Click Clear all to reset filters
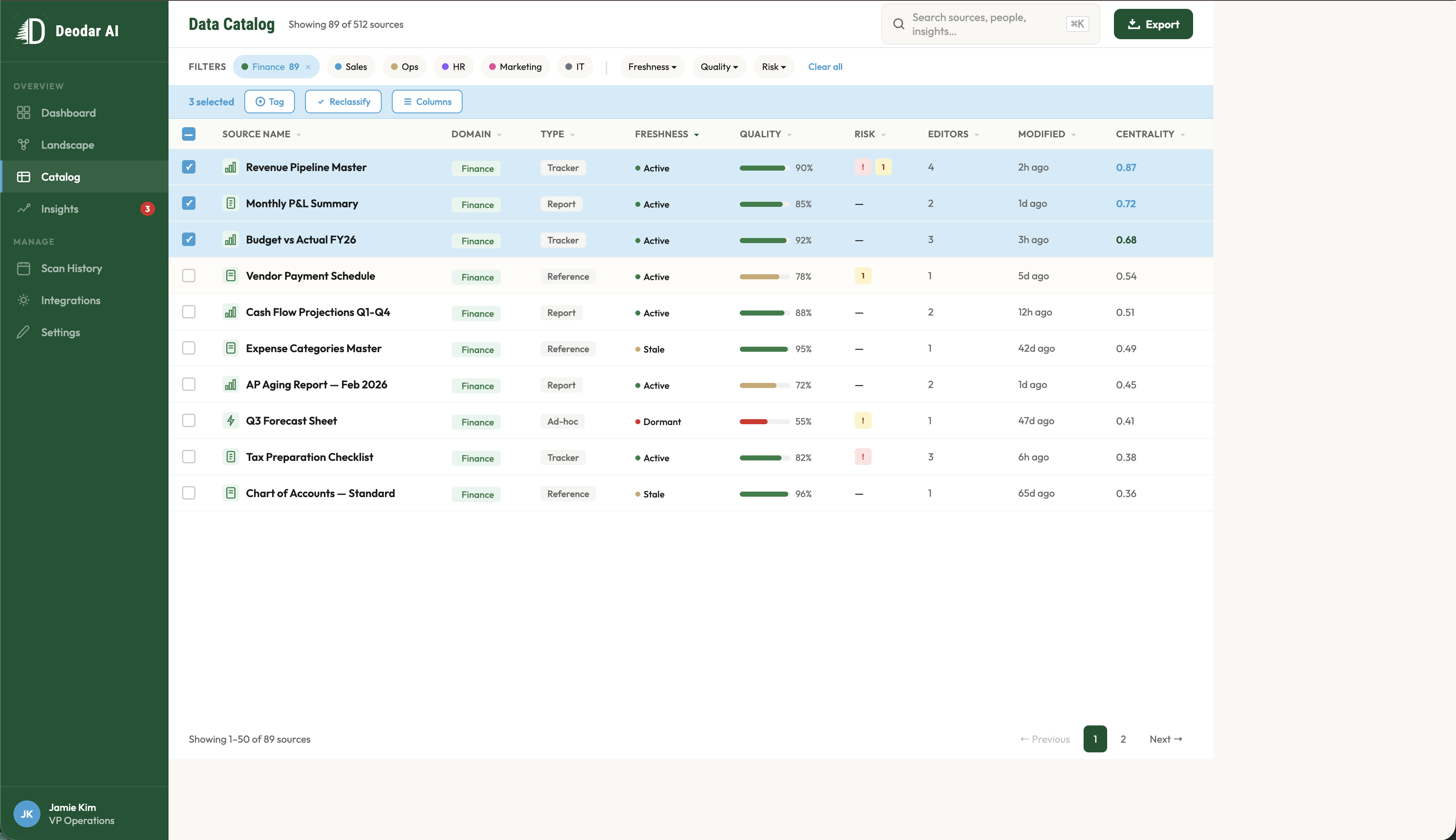1456x840 pixels. (825, 66)
